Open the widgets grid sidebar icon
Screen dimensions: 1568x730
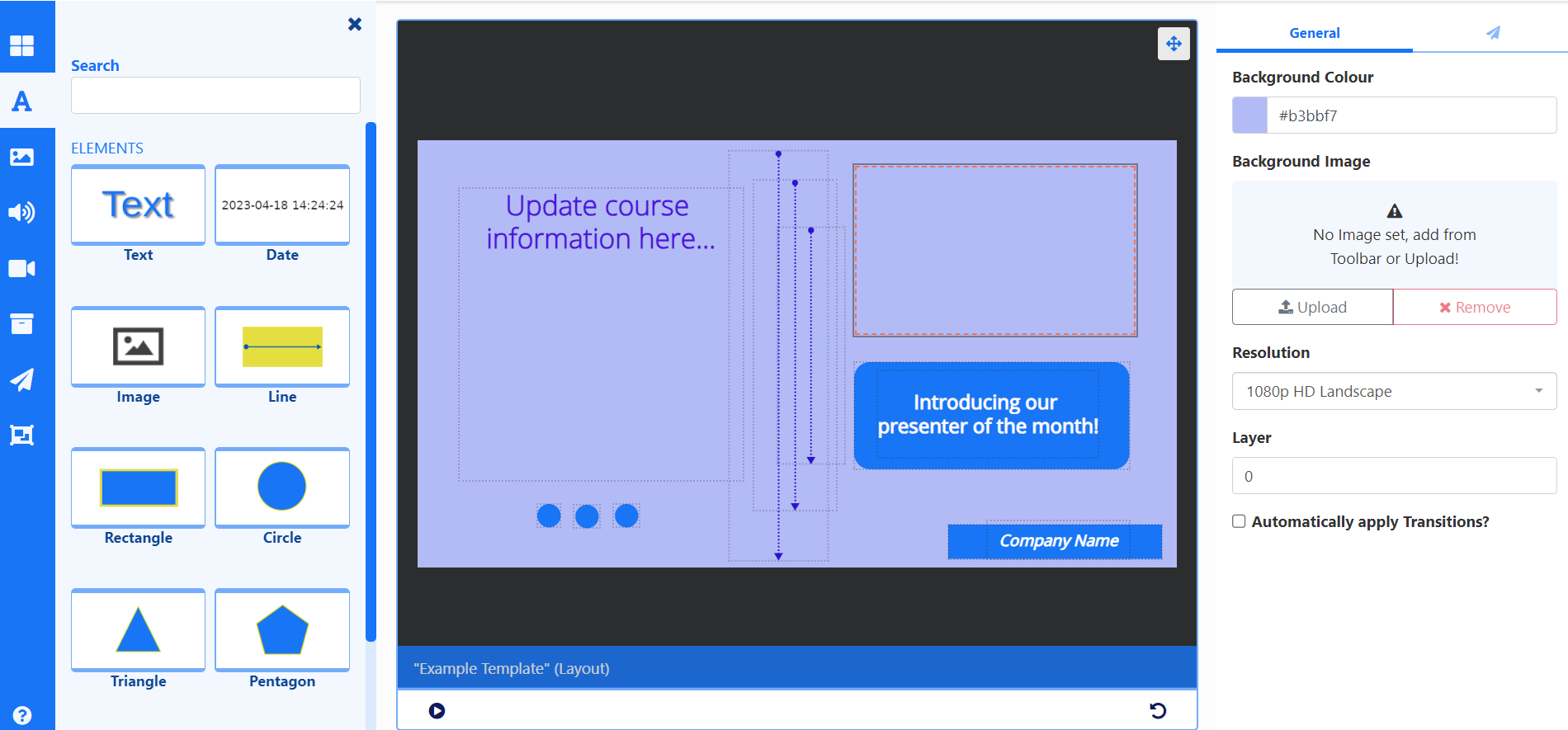21,45
